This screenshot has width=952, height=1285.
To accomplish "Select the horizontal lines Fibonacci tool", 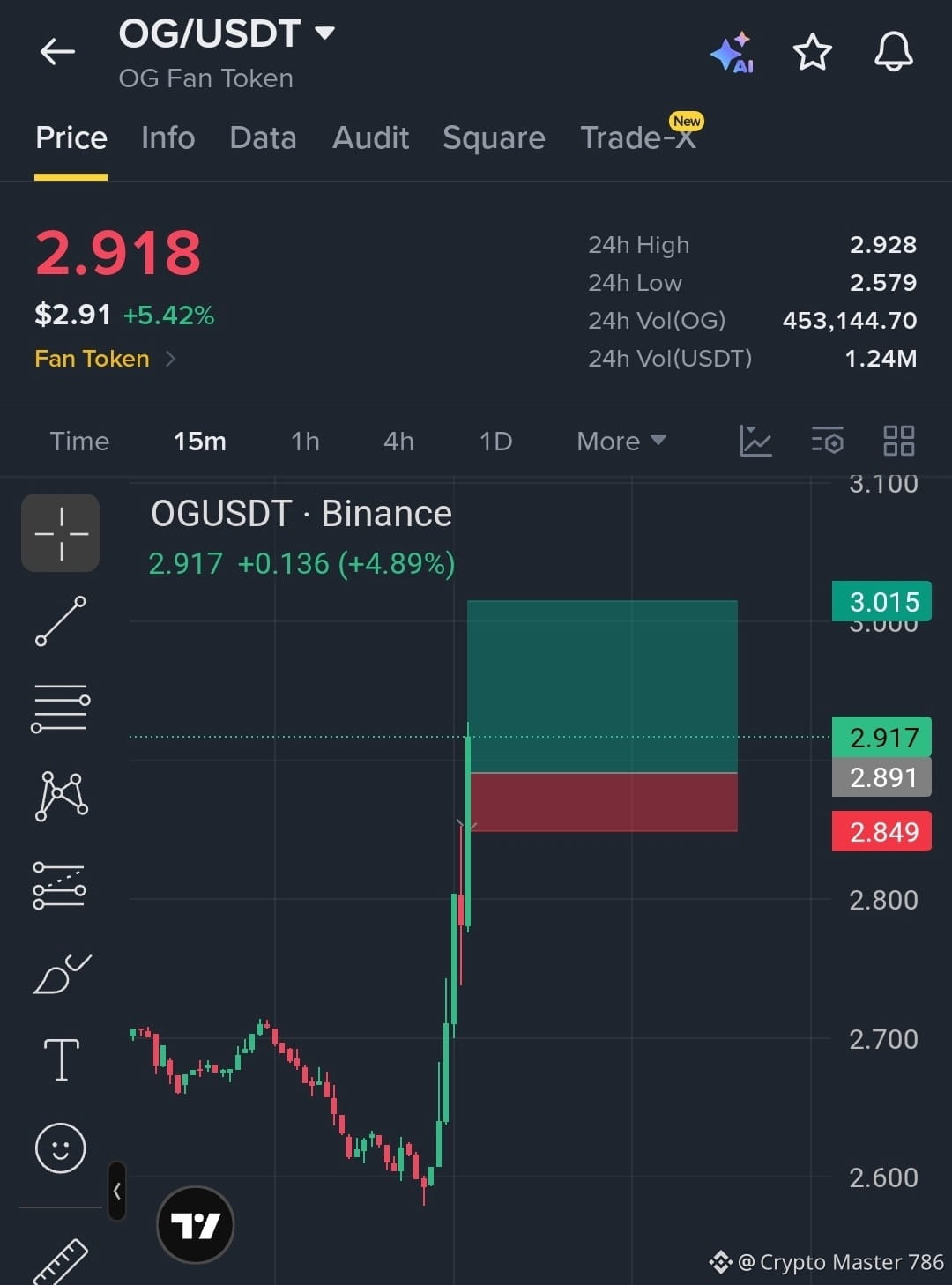I will coord(61,708).
